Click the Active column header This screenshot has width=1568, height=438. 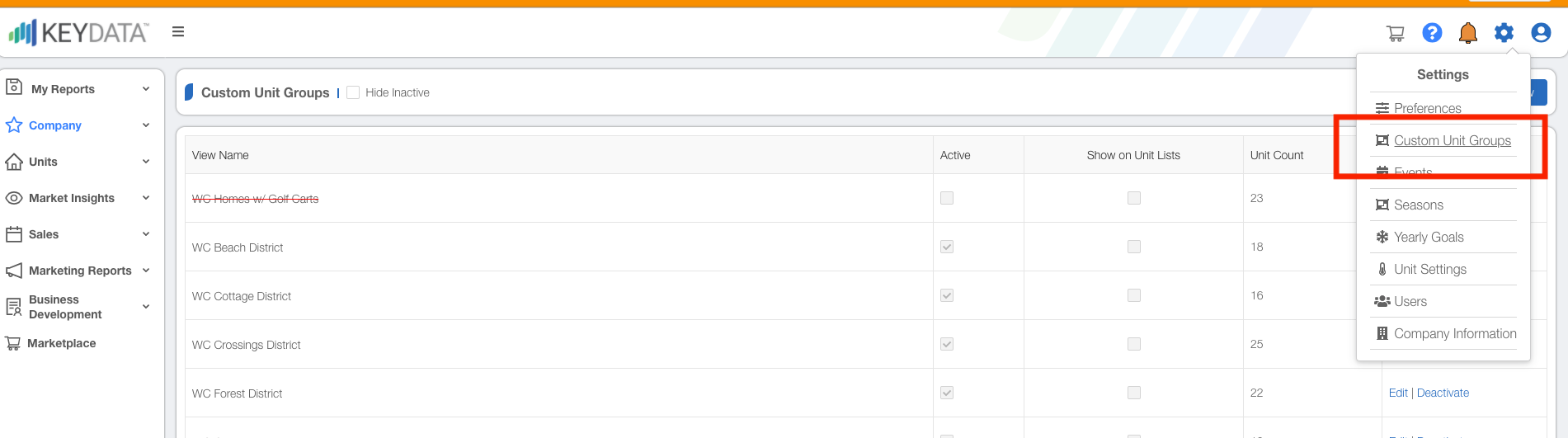[955, 155]
